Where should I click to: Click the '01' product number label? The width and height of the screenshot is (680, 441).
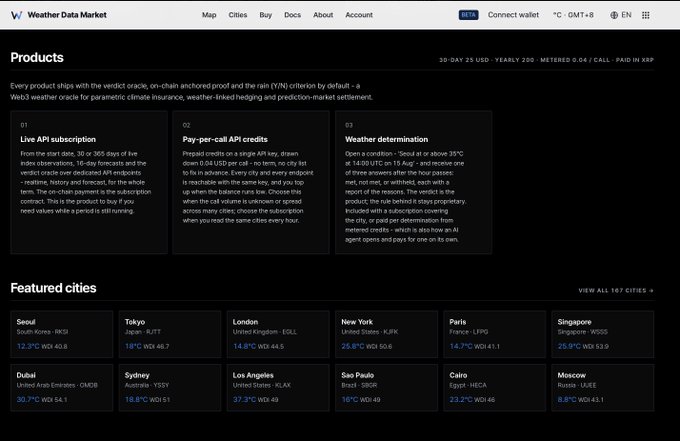click(24, 125)
